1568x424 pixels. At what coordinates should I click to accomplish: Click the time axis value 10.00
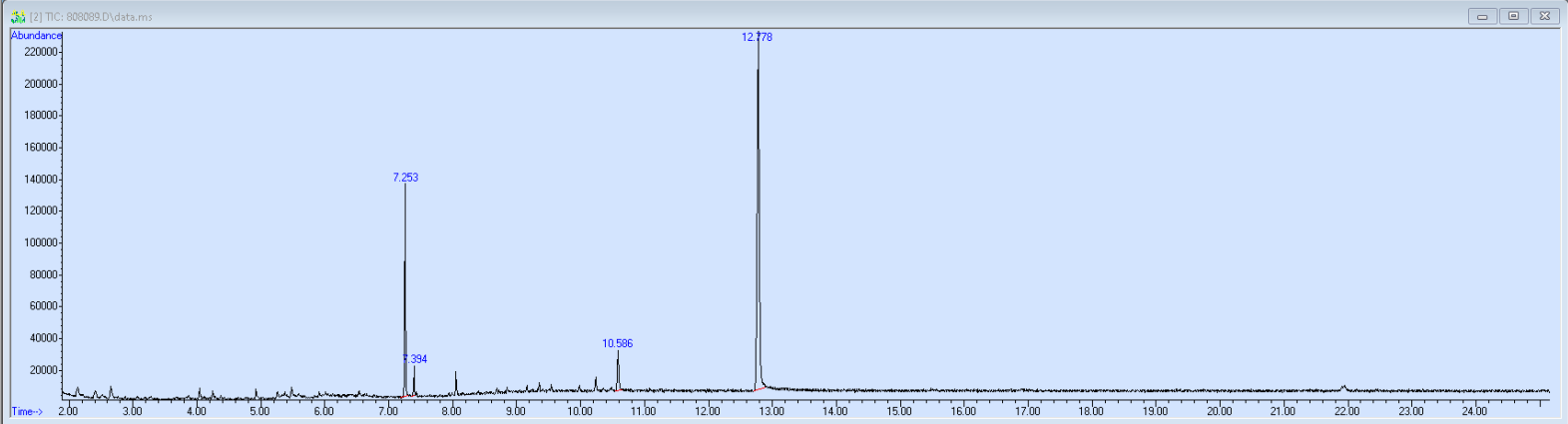579,411
